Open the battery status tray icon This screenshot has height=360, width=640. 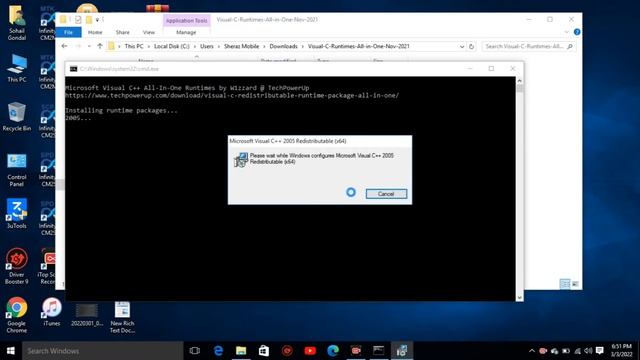click(566, 351)
